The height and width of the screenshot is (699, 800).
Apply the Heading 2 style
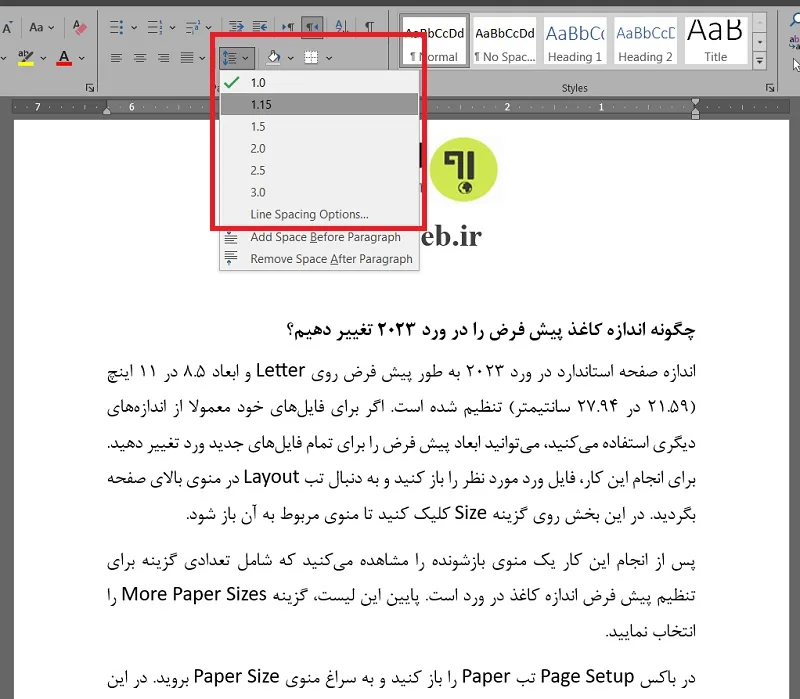[645, 41]
